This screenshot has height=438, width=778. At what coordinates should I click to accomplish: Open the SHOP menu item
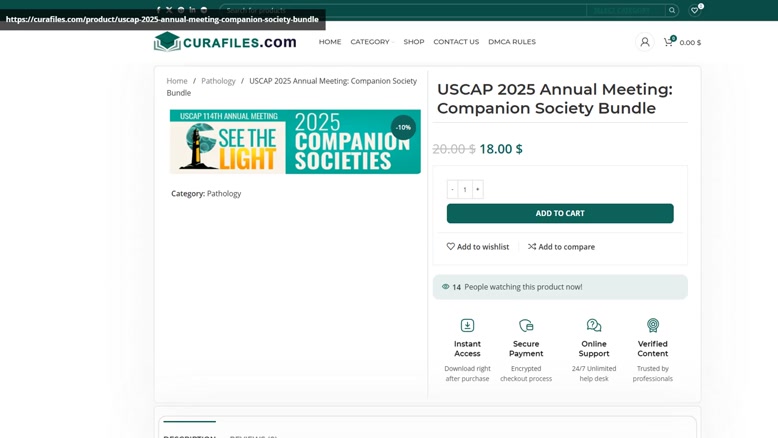point(414,42)
